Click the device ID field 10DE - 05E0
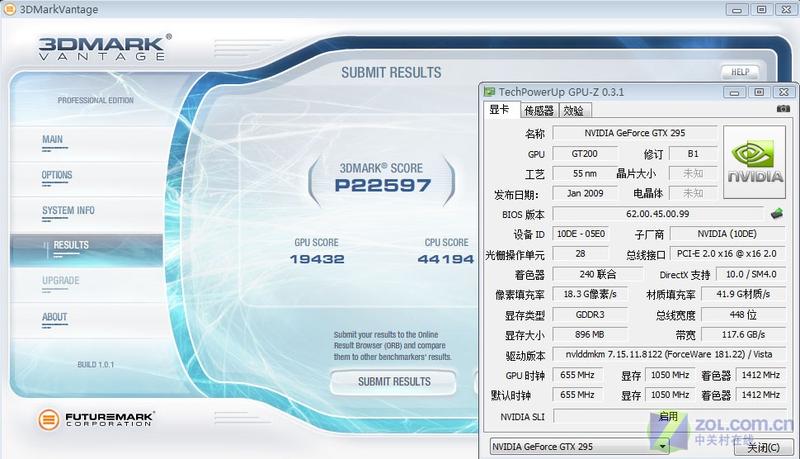This screenshot has height=459, width=800. 581,234
